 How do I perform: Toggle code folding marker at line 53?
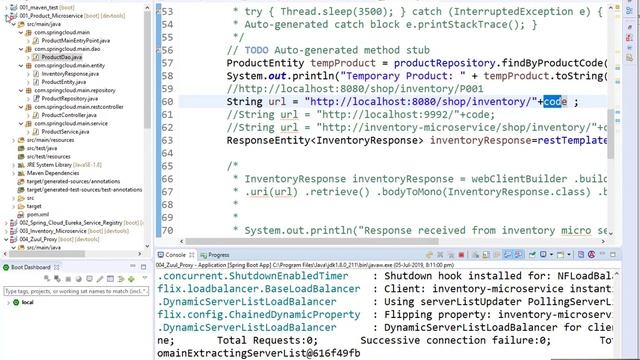click(x=158, y=11)
